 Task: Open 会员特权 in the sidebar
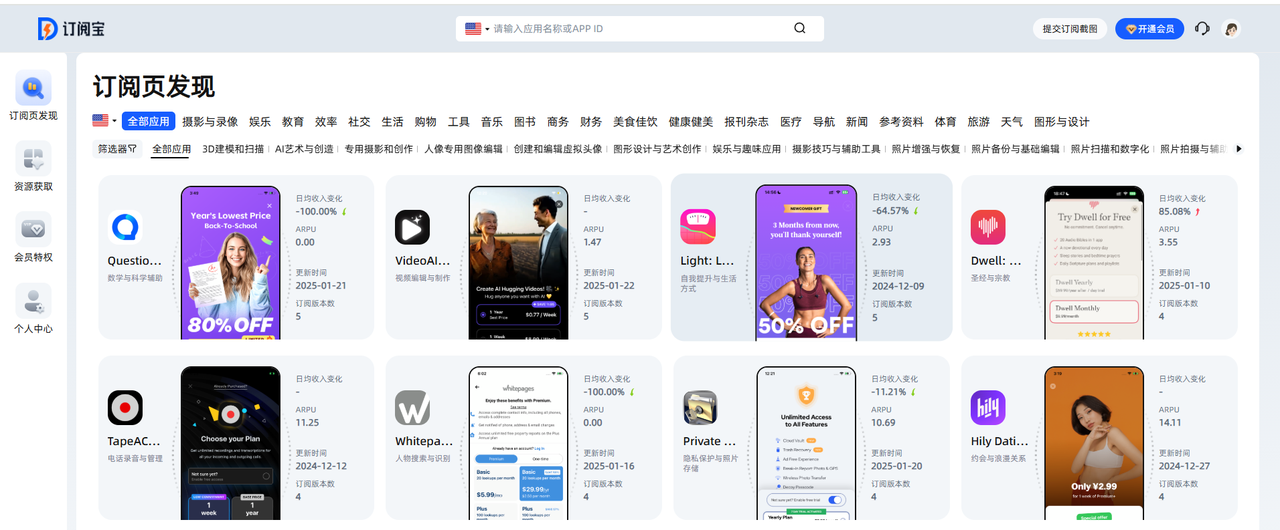pos(33,238)
